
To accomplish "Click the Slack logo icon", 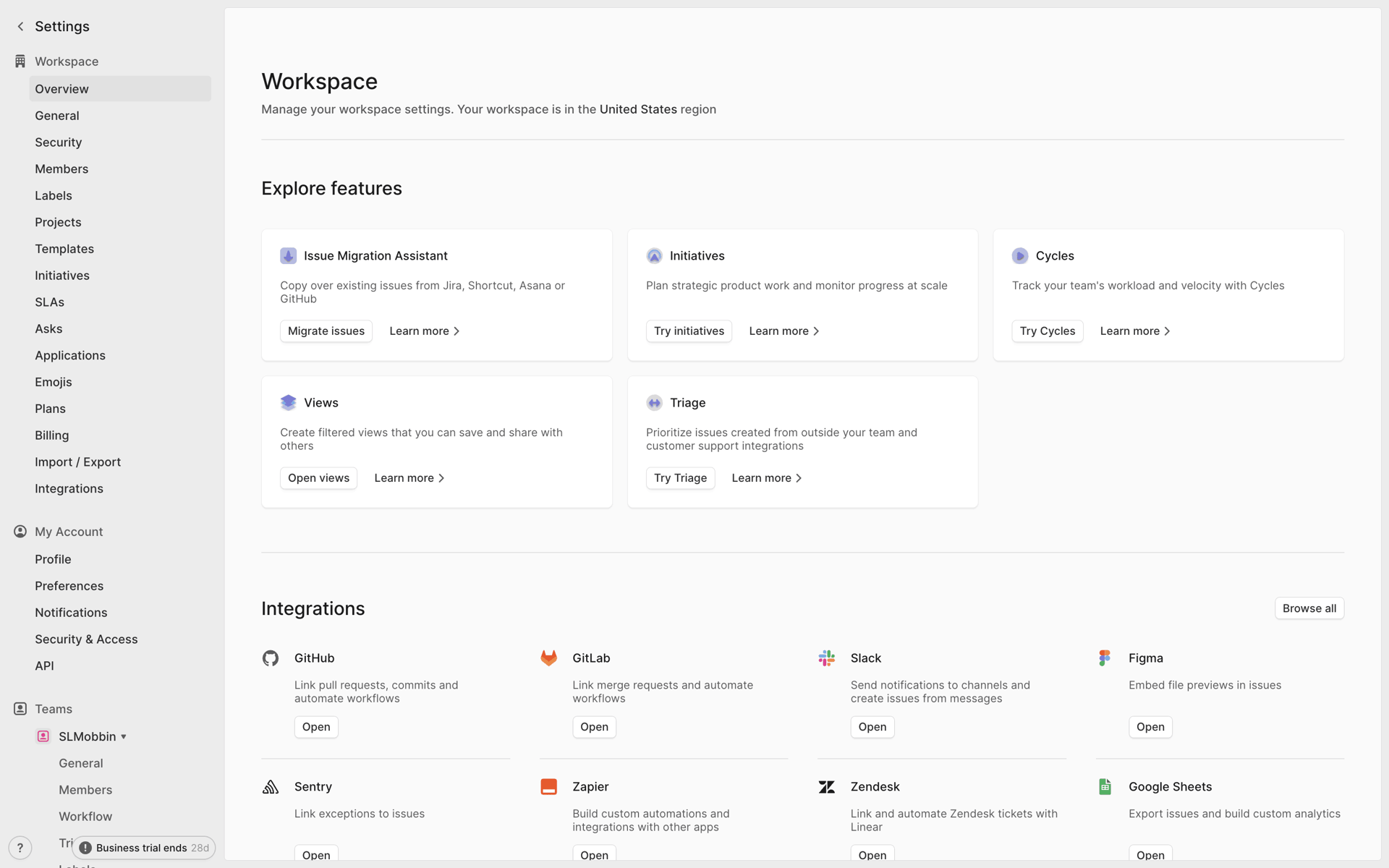I will tap(827, 658).
